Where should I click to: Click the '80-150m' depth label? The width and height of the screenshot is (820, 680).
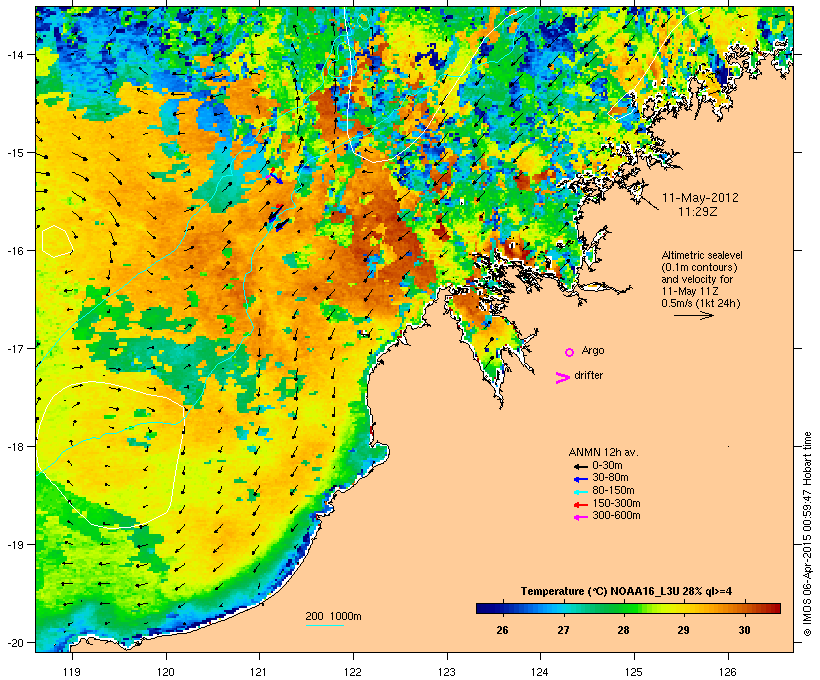613,491
